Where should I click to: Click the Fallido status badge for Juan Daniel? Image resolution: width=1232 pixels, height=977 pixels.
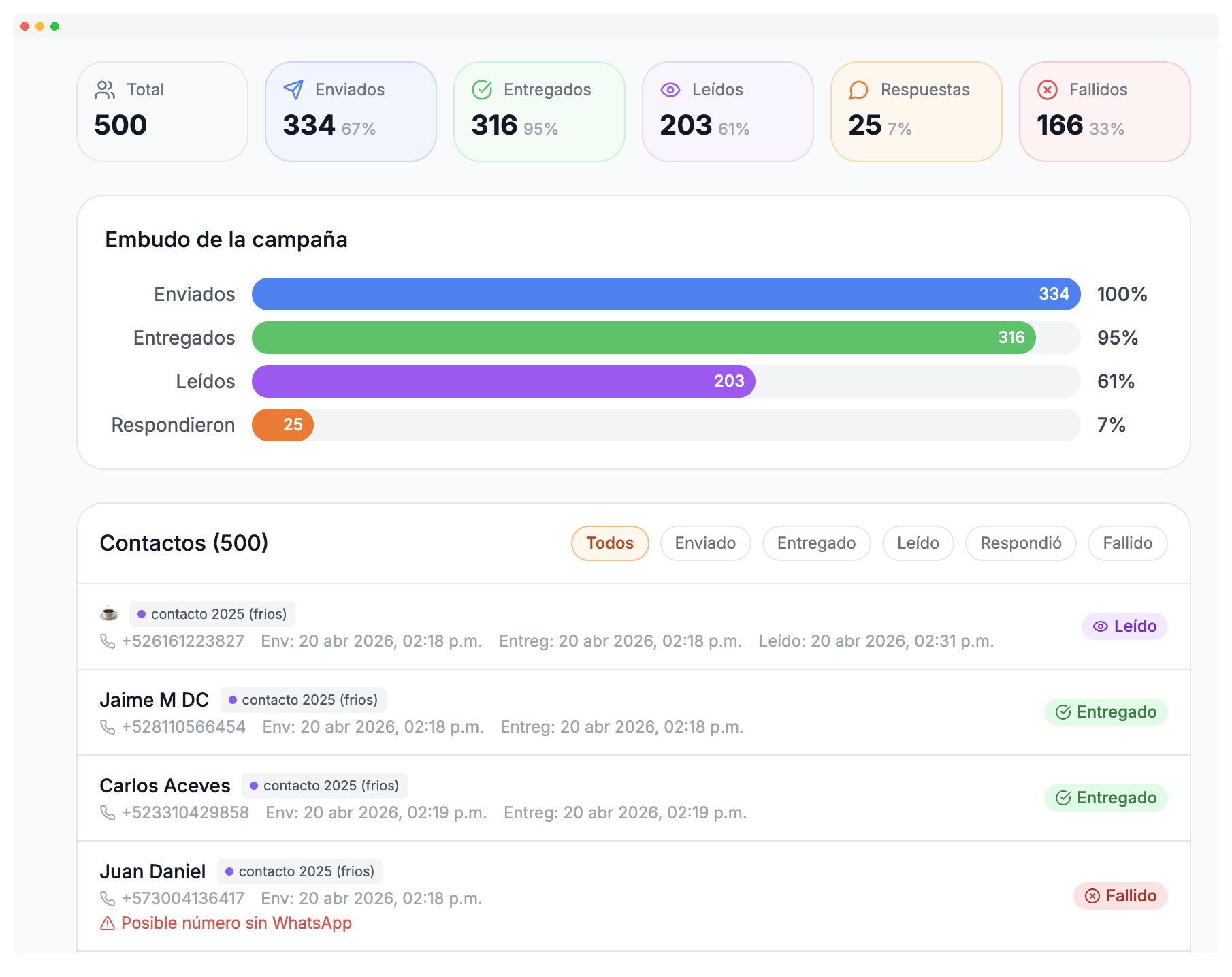(x=1120, y=896)
